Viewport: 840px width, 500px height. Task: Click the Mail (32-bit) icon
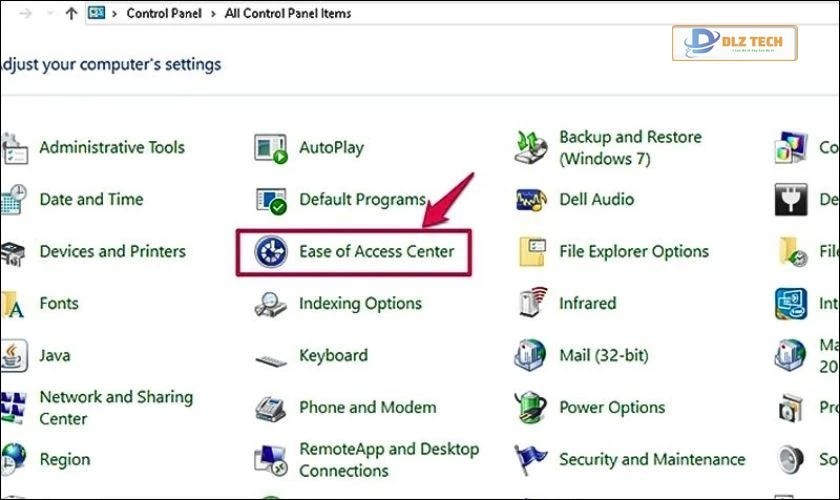[532, 356]
